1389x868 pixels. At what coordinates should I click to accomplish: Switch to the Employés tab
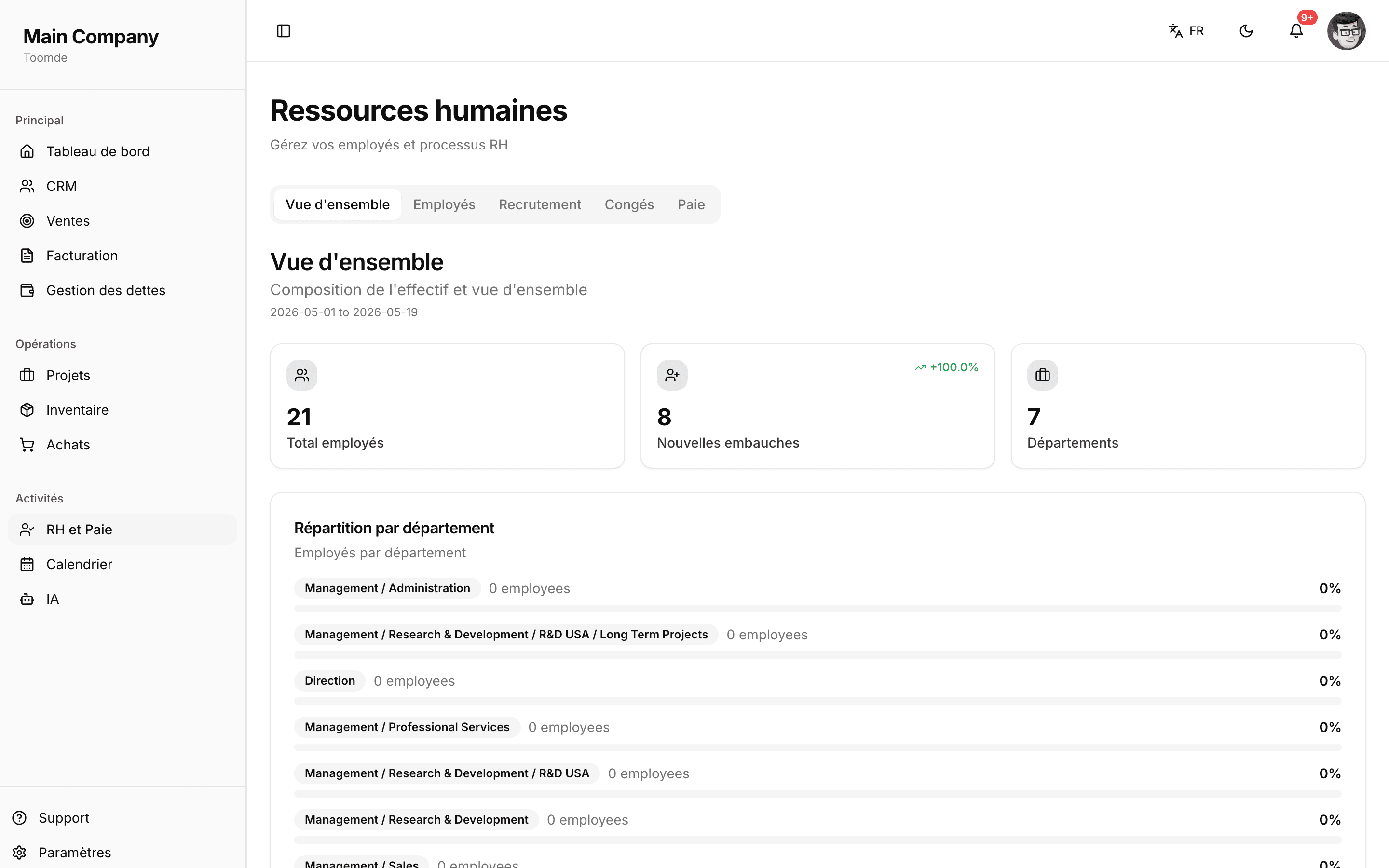(x=444, y=204)
